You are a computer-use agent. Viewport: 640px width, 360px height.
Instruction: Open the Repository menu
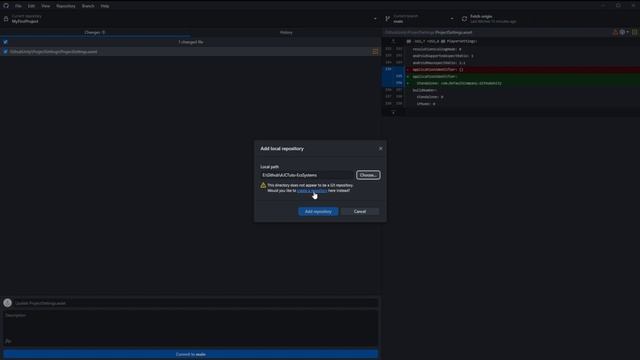(66, 6)
